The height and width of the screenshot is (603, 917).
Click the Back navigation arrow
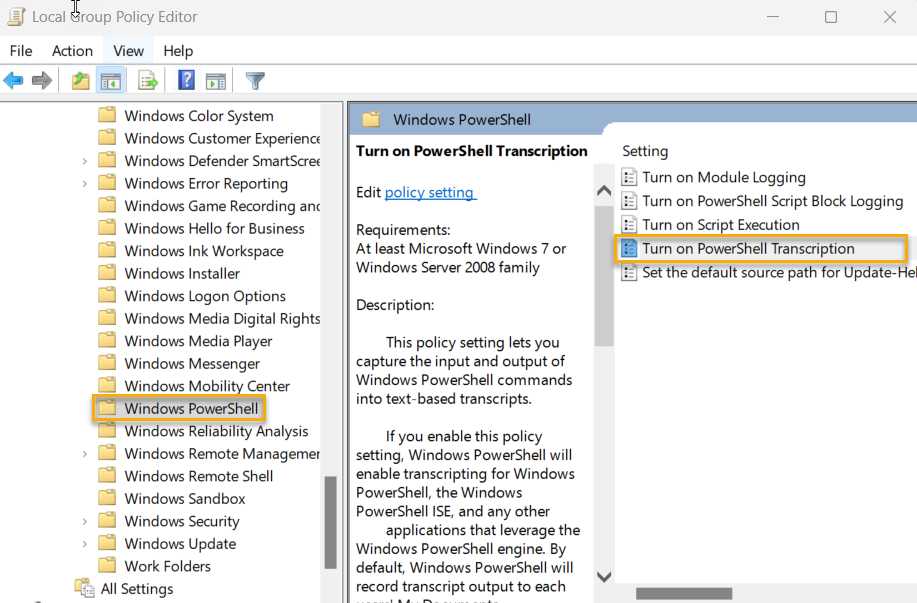pos(13,81)
